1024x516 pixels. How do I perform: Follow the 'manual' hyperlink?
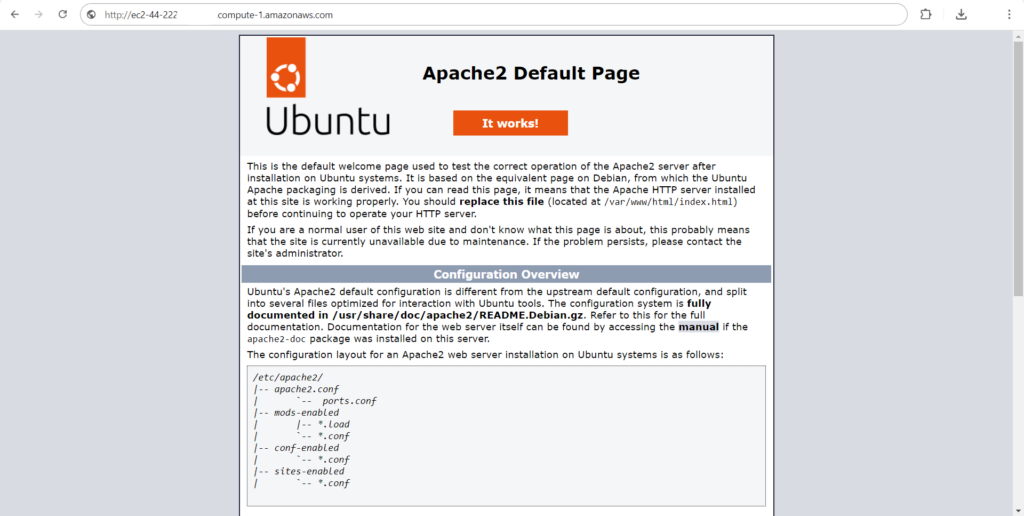[698, 327]
